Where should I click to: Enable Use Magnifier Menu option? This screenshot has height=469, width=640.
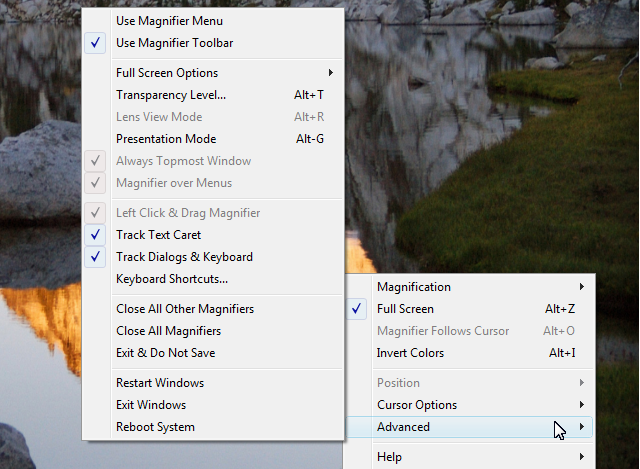pos(169,21)
